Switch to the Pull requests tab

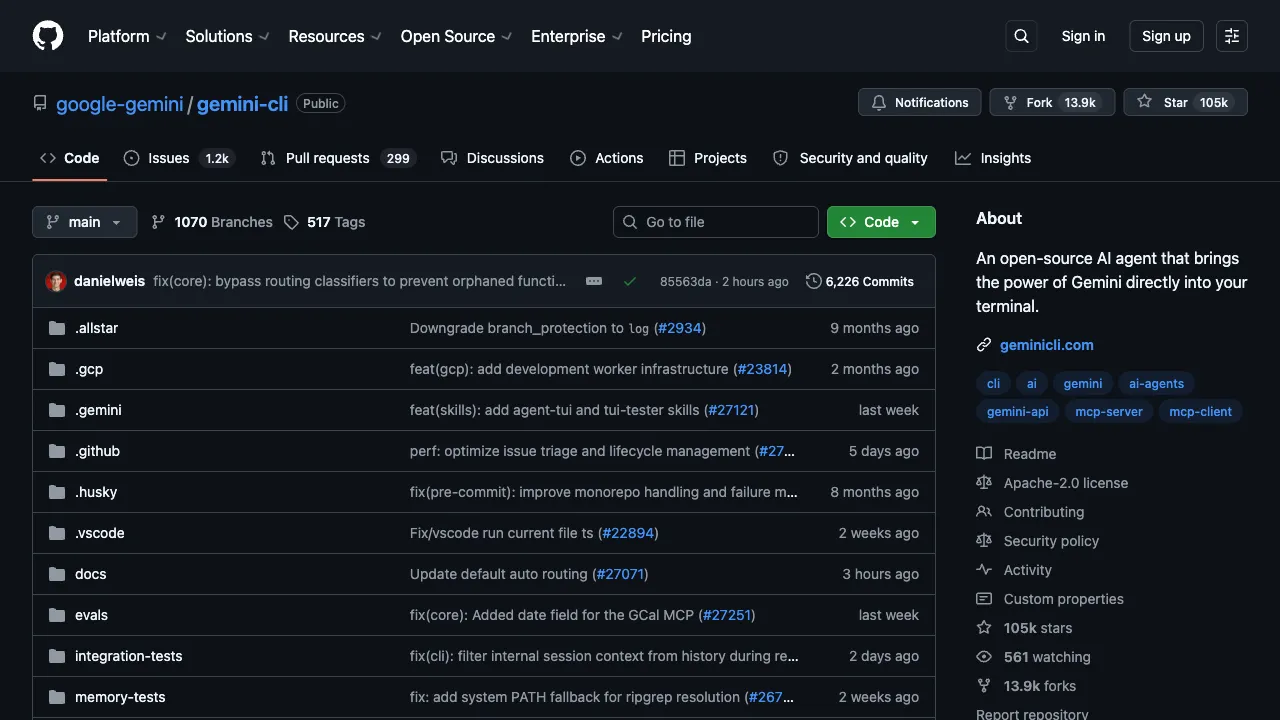[x=337, y=158]
